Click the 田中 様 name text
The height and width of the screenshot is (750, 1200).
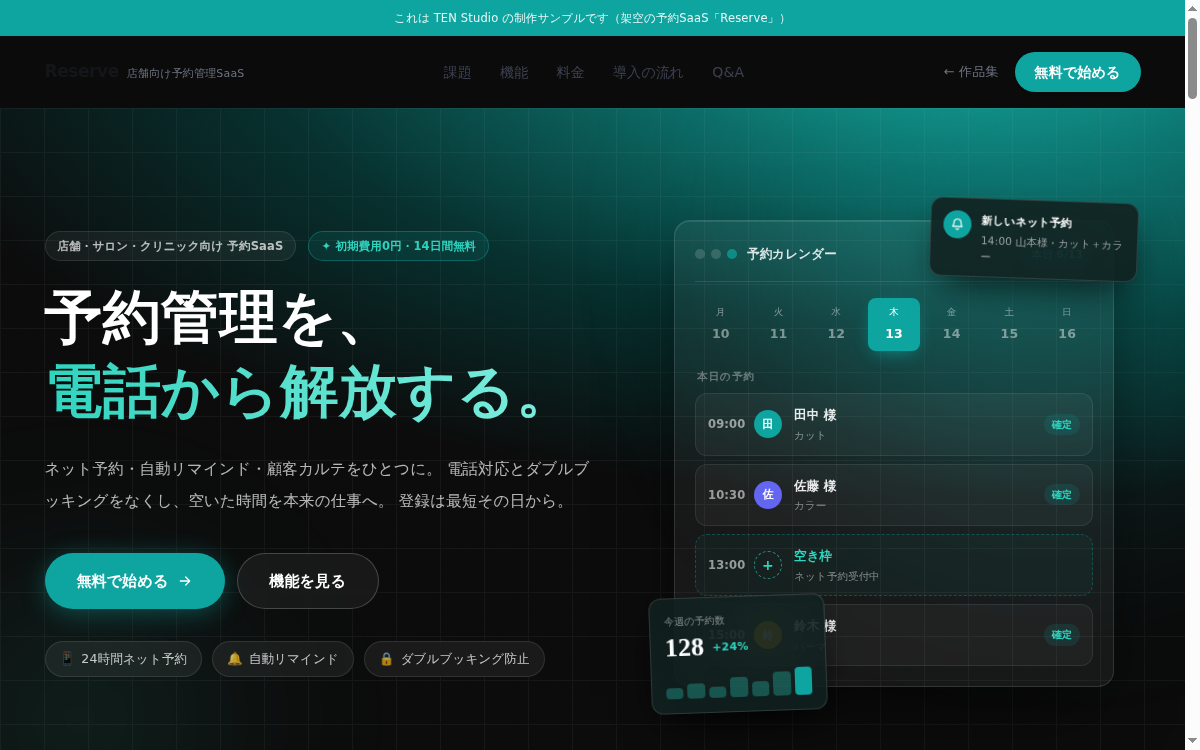(x=815, y=415)
